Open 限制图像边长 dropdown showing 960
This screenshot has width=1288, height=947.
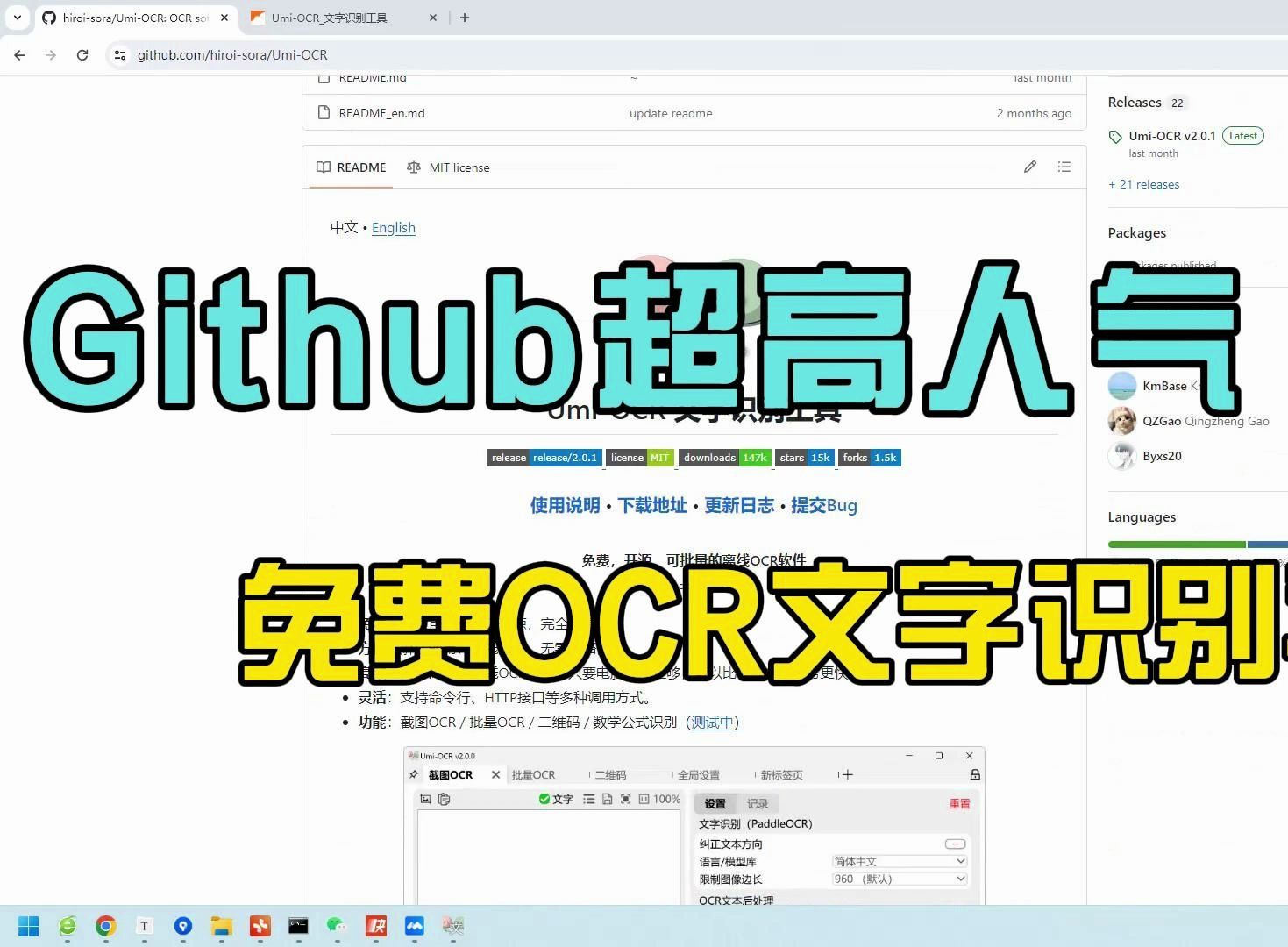click(x=899, y=879)
